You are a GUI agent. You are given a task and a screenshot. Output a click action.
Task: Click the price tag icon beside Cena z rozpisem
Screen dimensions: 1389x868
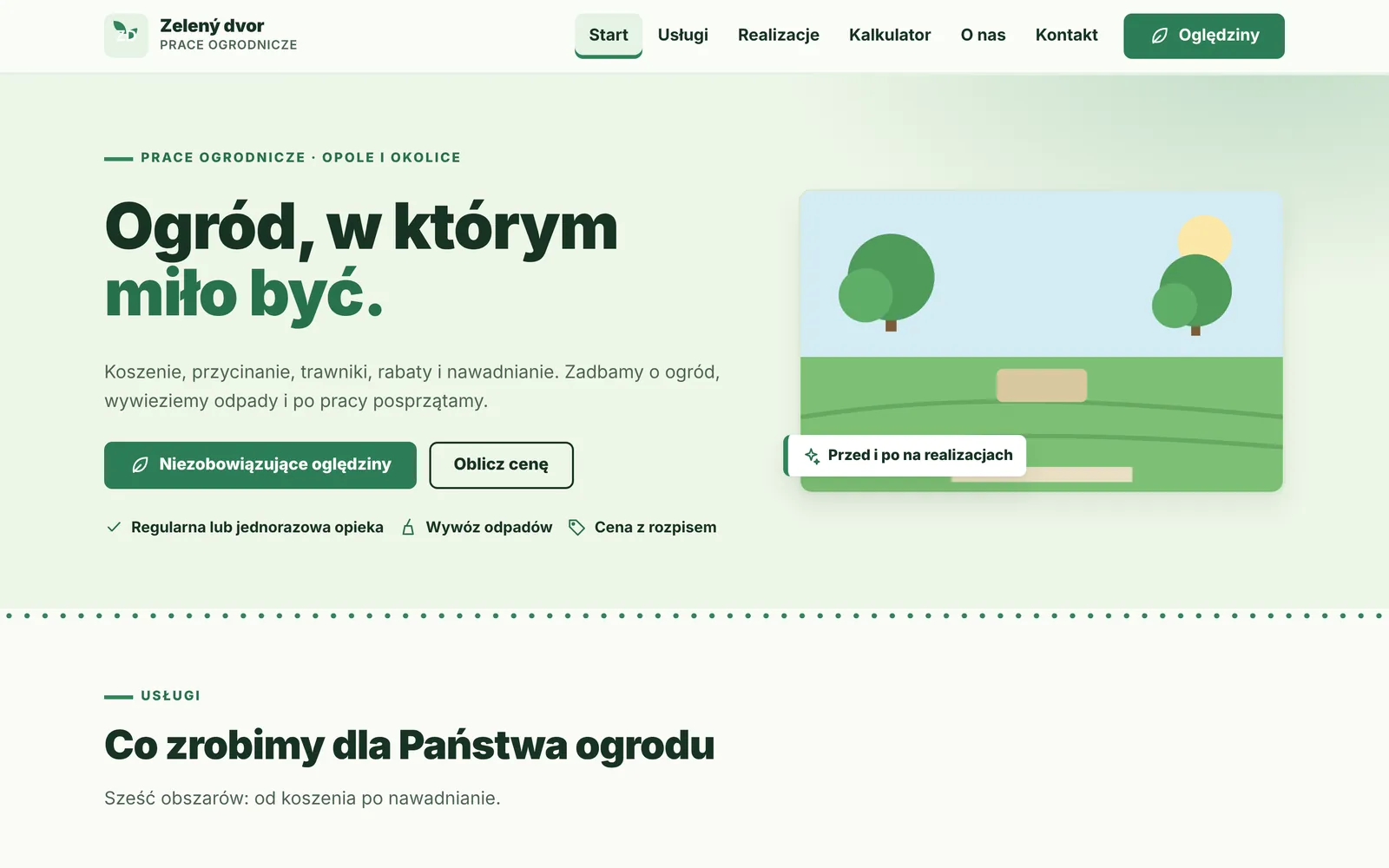tap(576, 527)
